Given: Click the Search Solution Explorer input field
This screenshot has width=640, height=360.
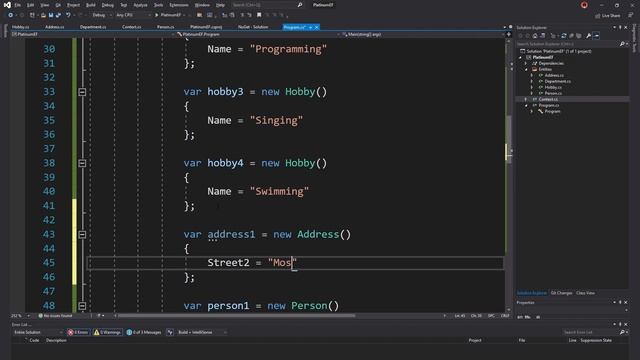Looking at the screenshot, I should coord(567,44).
